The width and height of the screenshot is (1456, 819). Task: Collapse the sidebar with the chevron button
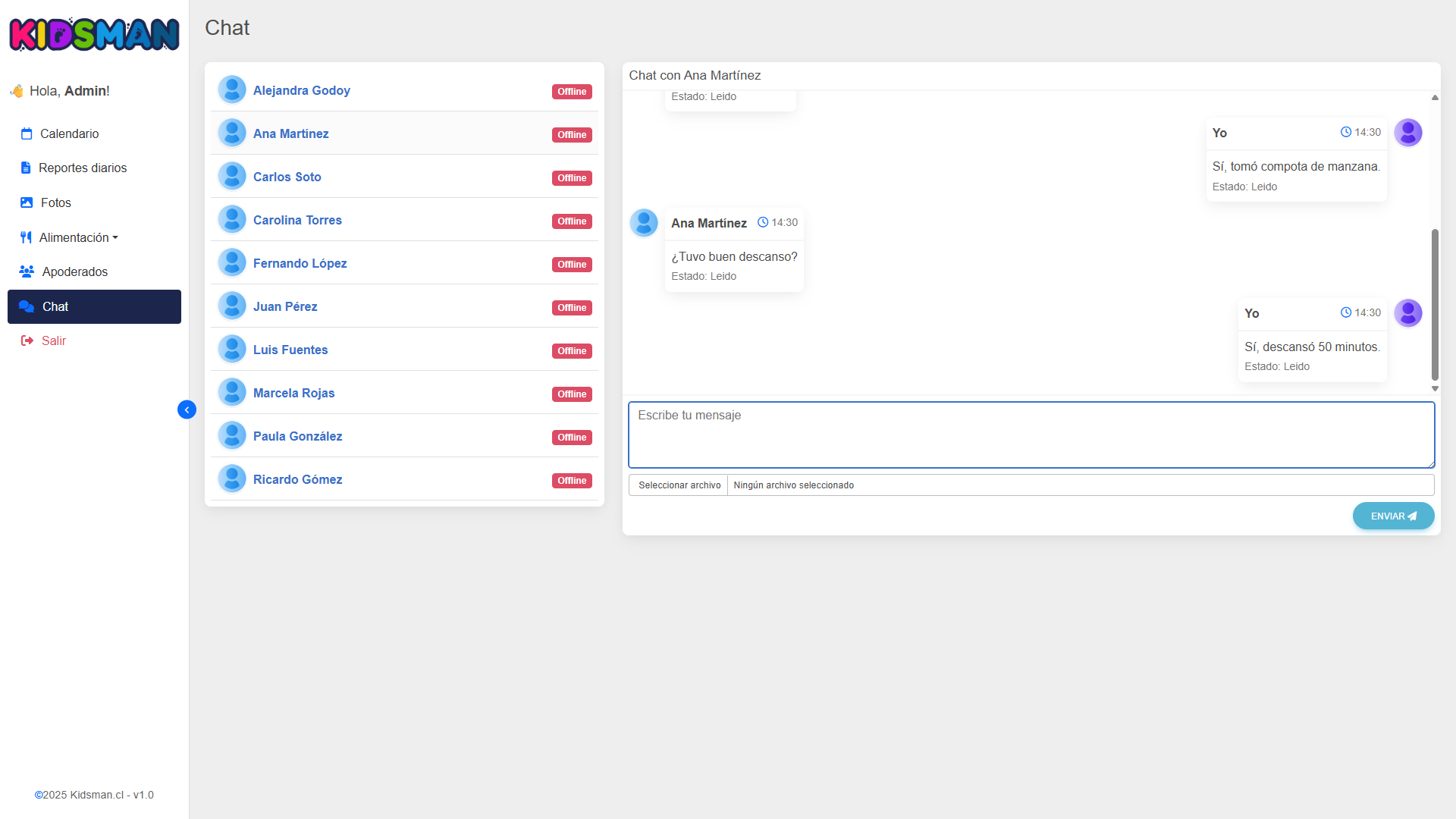[x=187, y=409]
